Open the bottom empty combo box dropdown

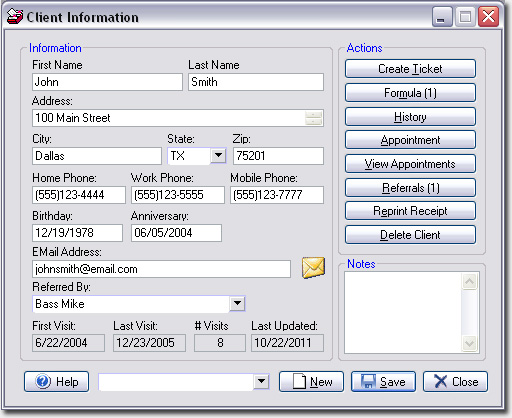[x=261, y=381]
